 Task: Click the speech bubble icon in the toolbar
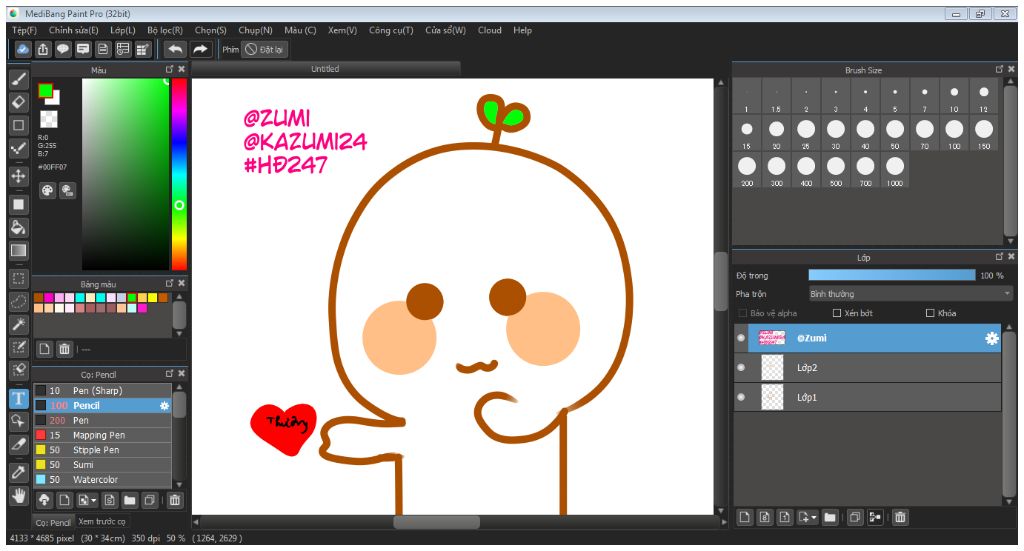point(63,49)
